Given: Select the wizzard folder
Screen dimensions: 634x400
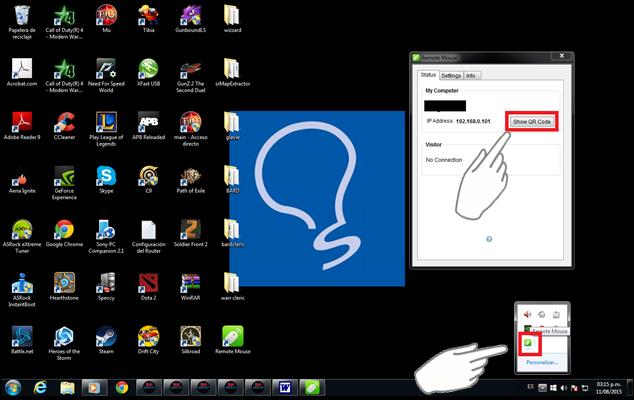Looking at the screenshot, I should click(232, 19).
